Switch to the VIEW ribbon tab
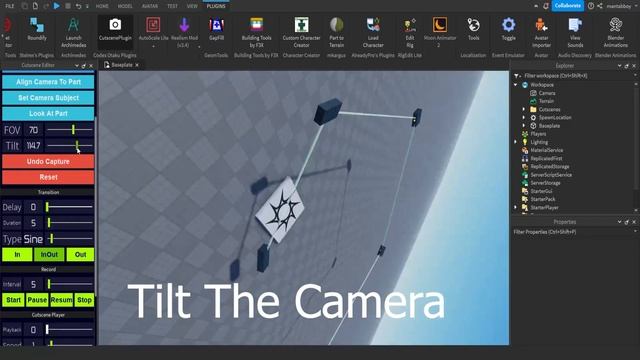640x360 pixels. tap(192, 6)
